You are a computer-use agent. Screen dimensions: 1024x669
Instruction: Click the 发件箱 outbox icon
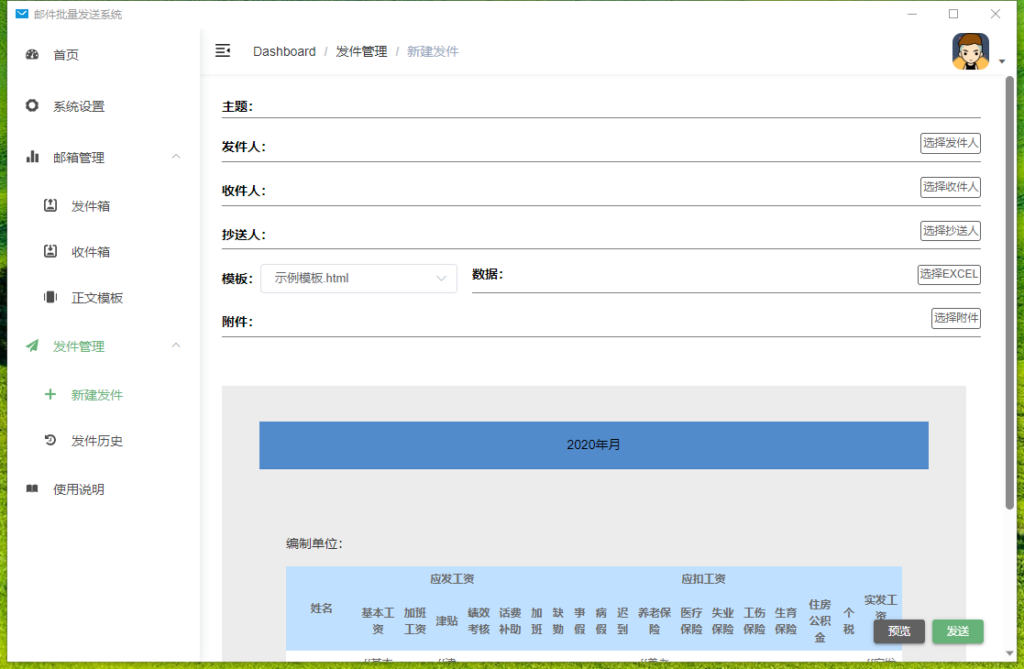tap(50, 206)
